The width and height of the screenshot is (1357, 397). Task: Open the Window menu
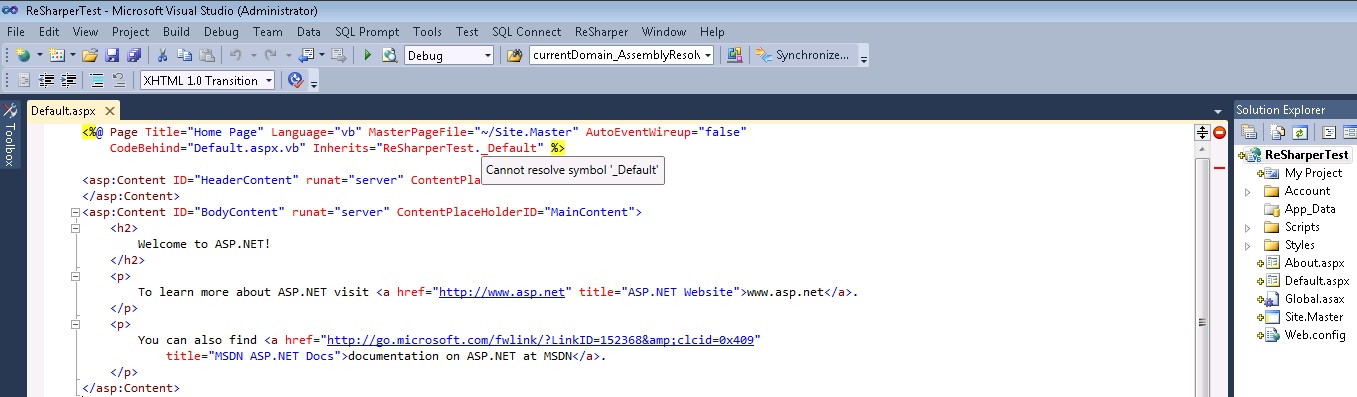[664, 32]
